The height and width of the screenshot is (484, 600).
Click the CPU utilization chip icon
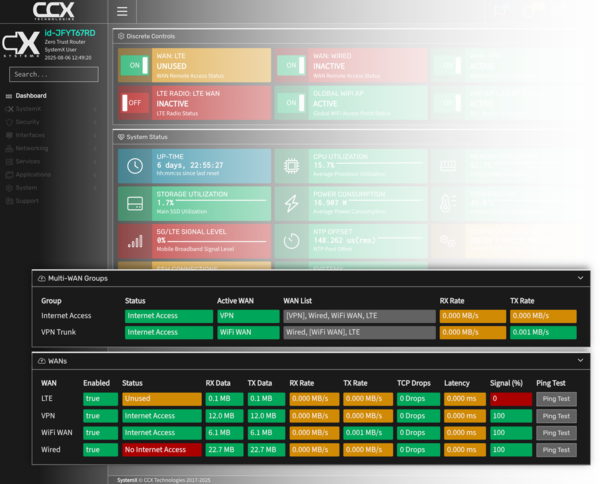click(x=291, y=165)
